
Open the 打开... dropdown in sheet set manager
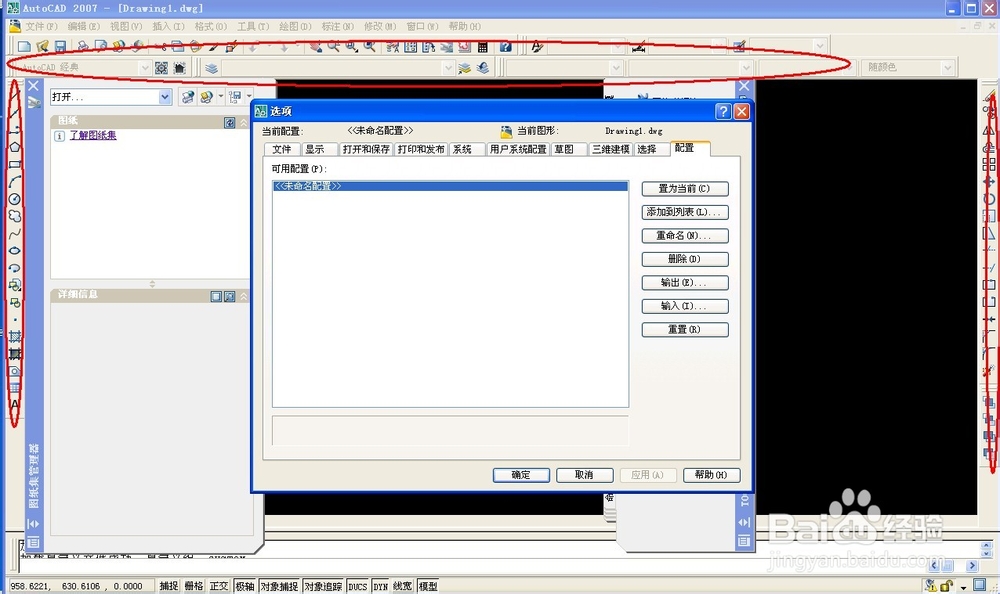click(x=165, y=97)
